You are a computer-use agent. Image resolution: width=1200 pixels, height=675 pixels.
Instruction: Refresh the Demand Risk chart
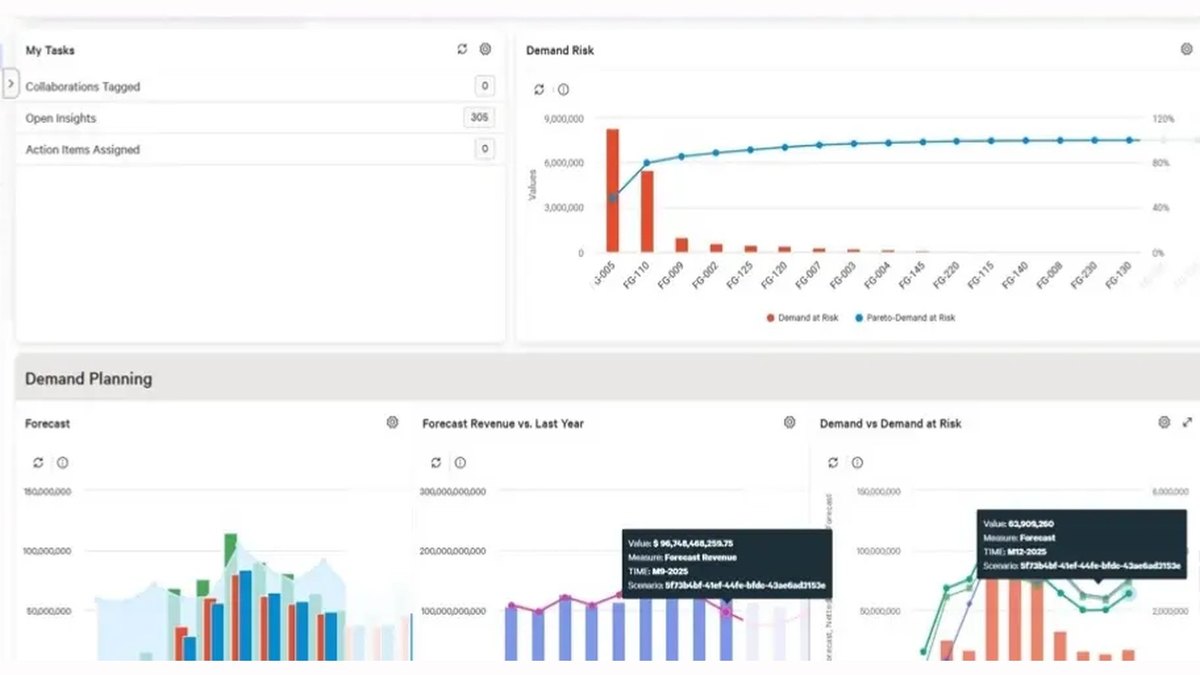tap(539, 89)
